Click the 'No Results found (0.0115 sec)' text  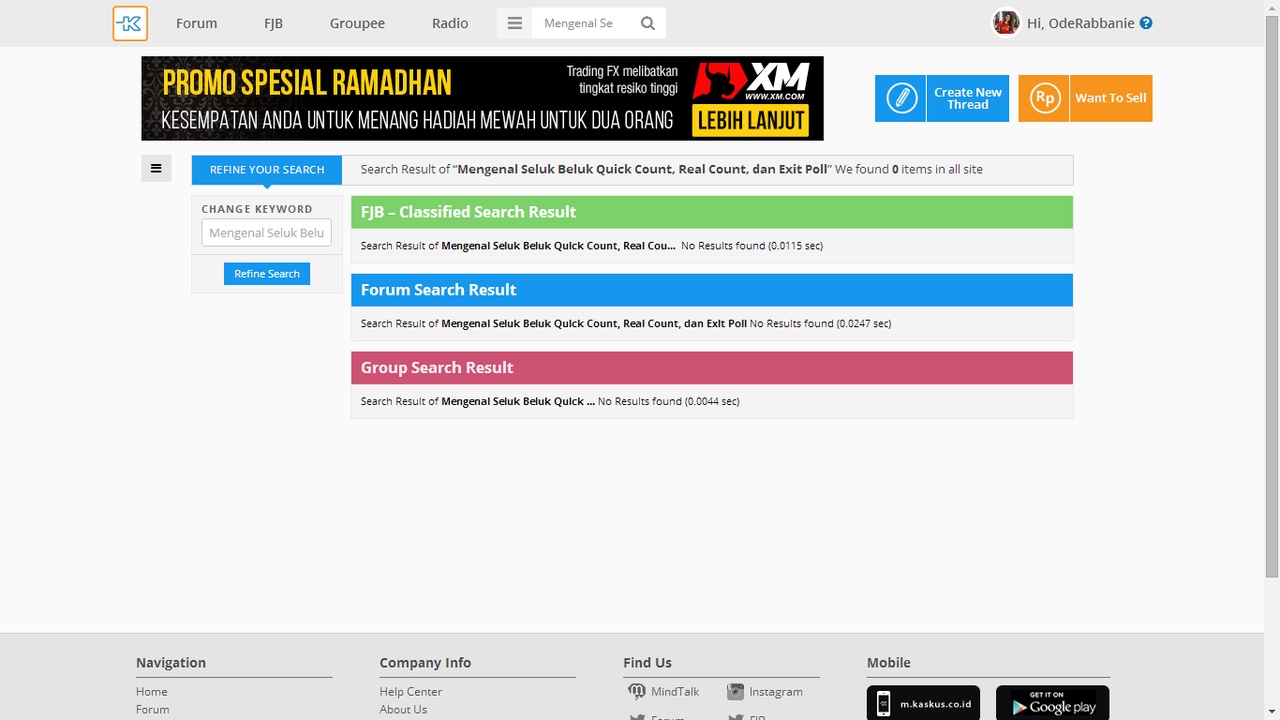coord(752,246)
